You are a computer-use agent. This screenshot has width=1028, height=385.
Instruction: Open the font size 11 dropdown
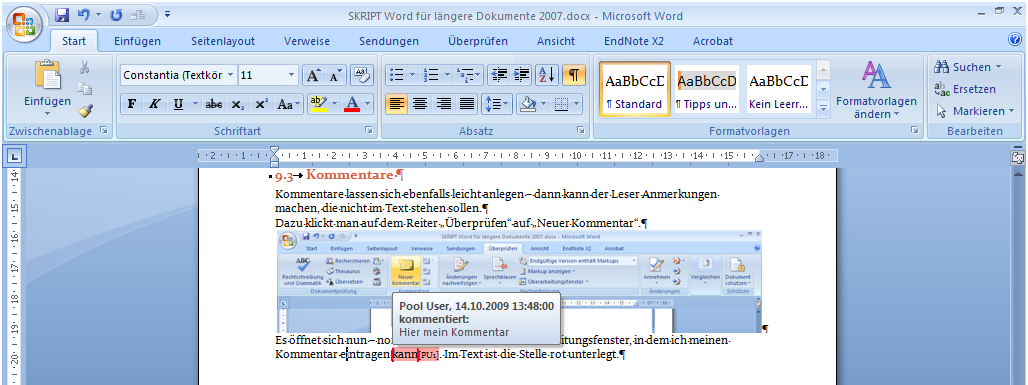tap(292, 75)
